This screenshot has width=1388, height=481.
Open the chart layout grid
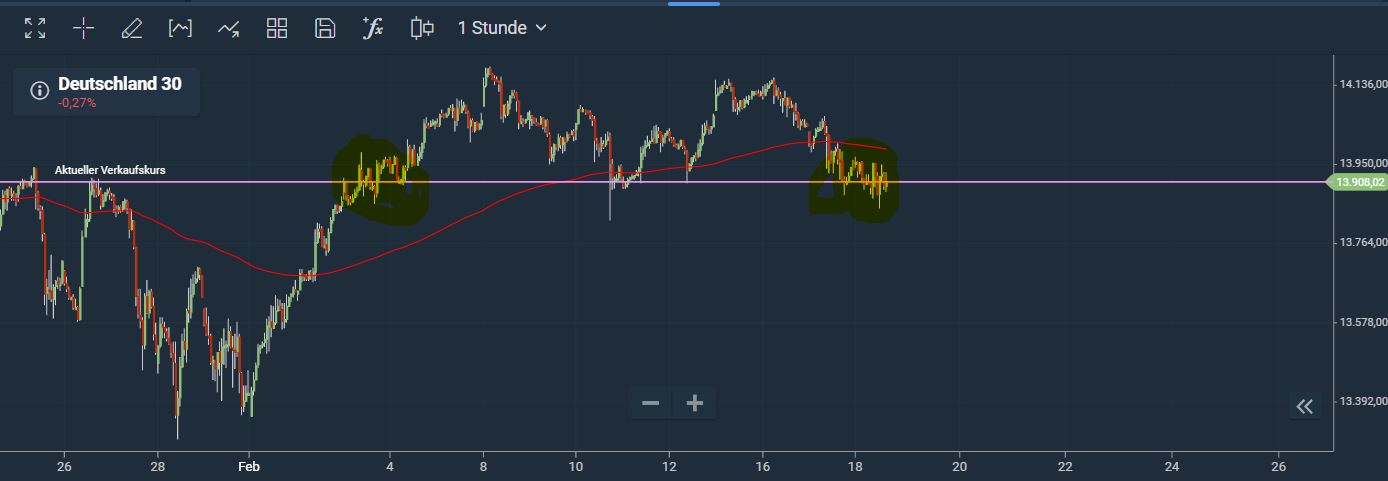pos(277,28)
